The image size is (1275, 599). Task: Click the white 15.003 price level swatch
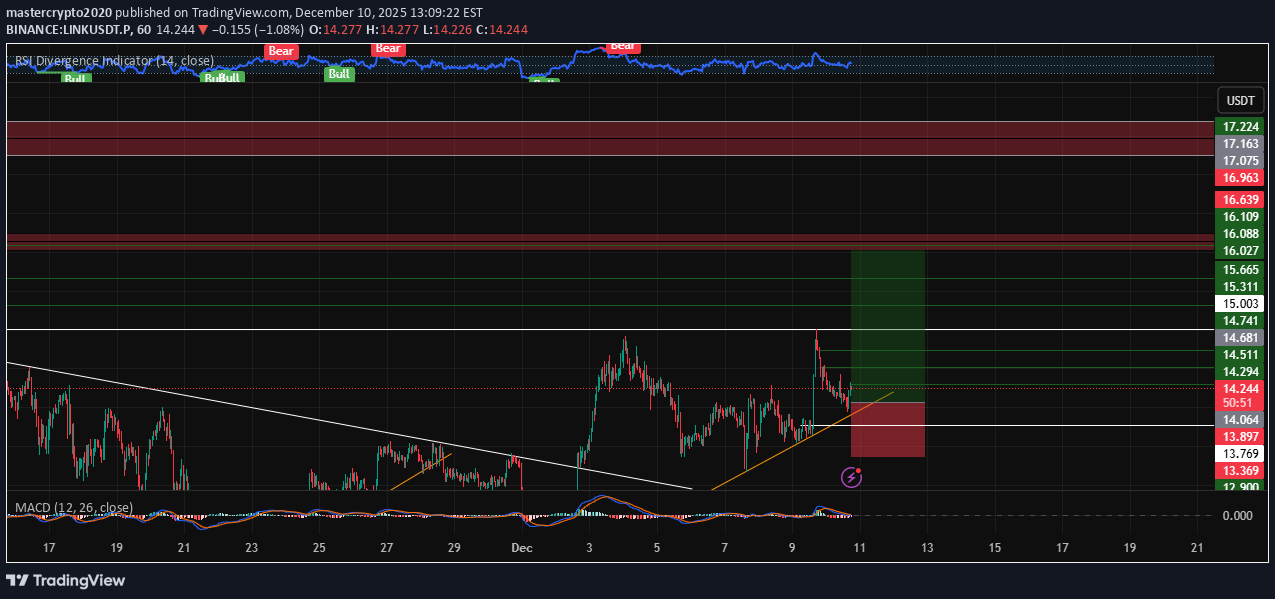pos(1239,303)
